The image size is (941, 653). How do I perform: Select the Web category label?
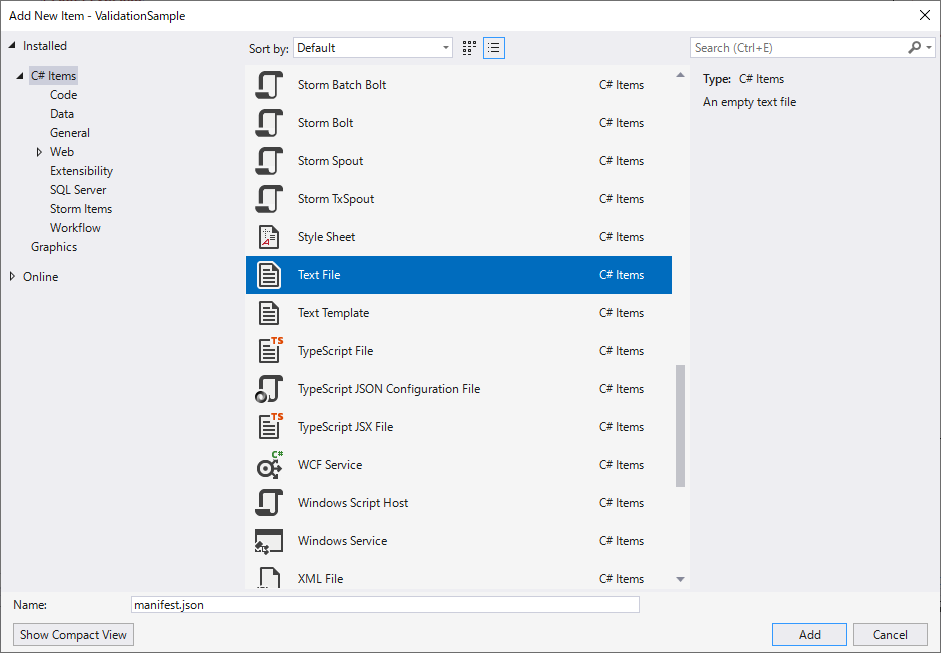coord(62,152)
